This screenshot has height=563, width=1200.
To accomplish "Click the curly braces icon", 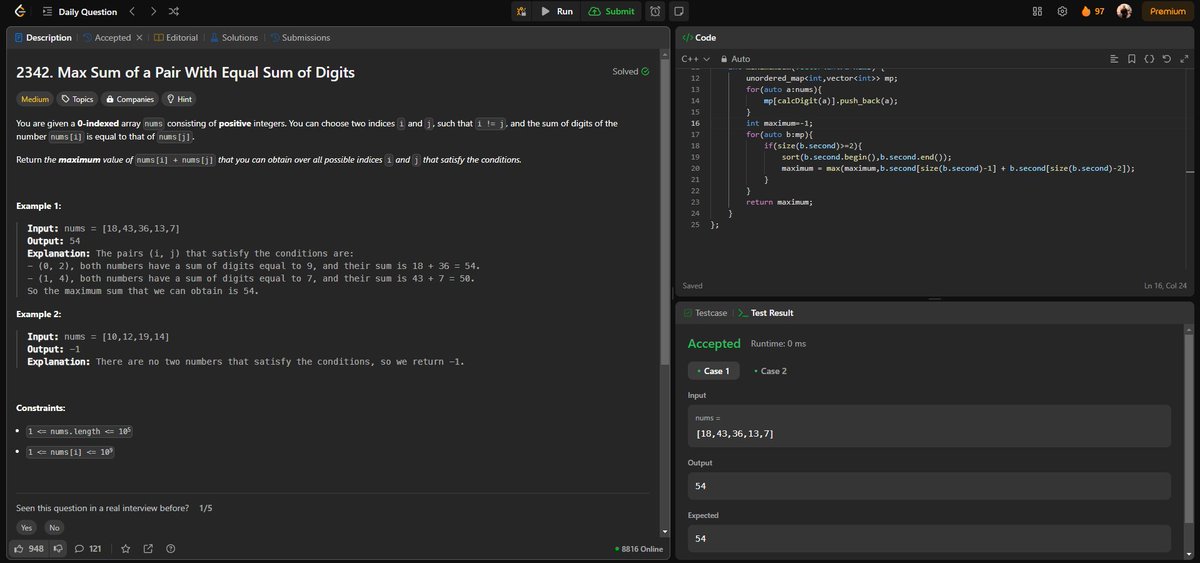I will pos(1149,59).
